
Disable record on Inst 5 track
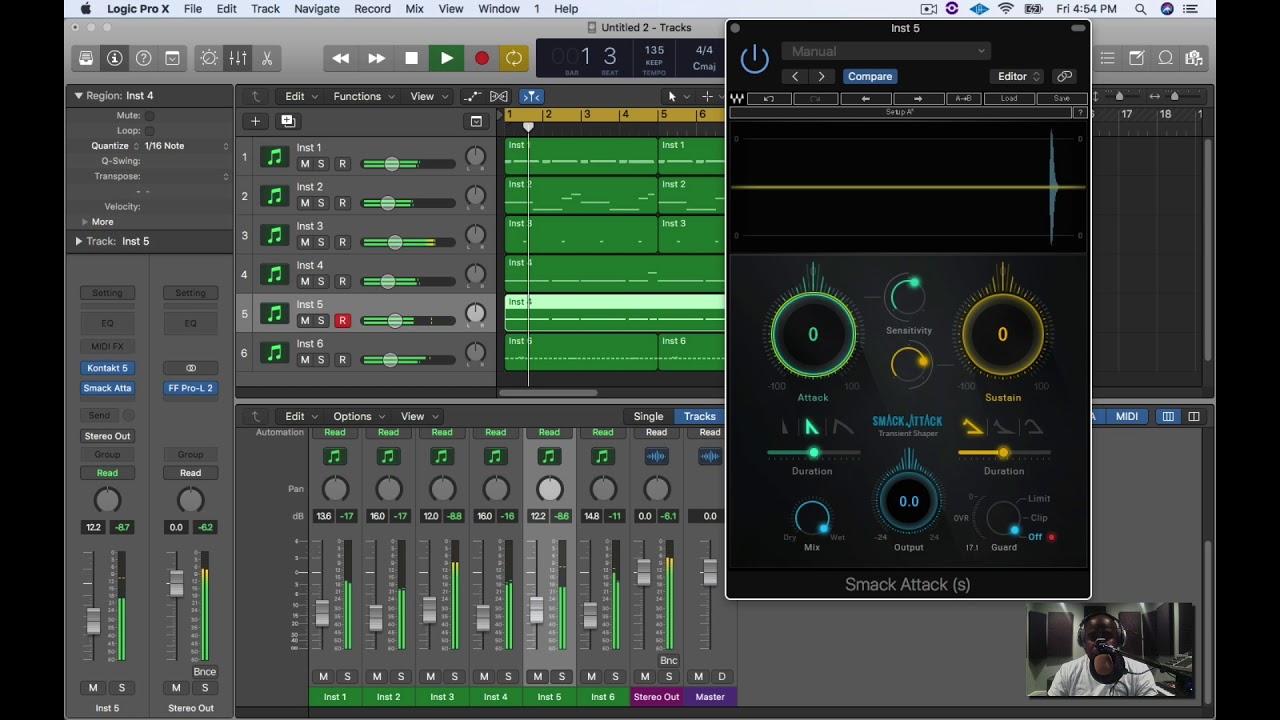342,321
